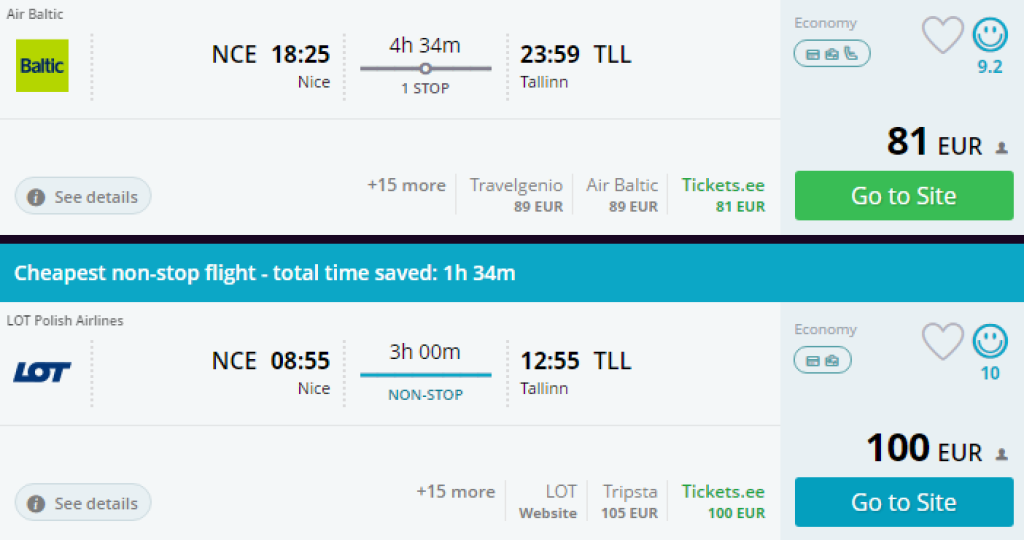Show +15 more offers for LOT flight
This screenshot has width=1024, height=540.
tap(455, 492)
